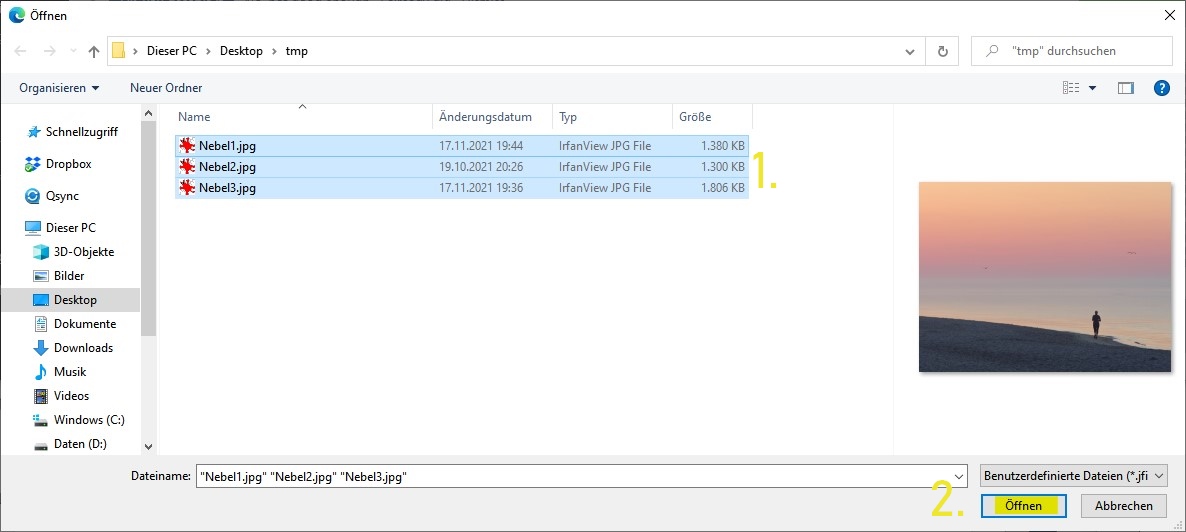Click the Up one level arrow

pos(94,51)
